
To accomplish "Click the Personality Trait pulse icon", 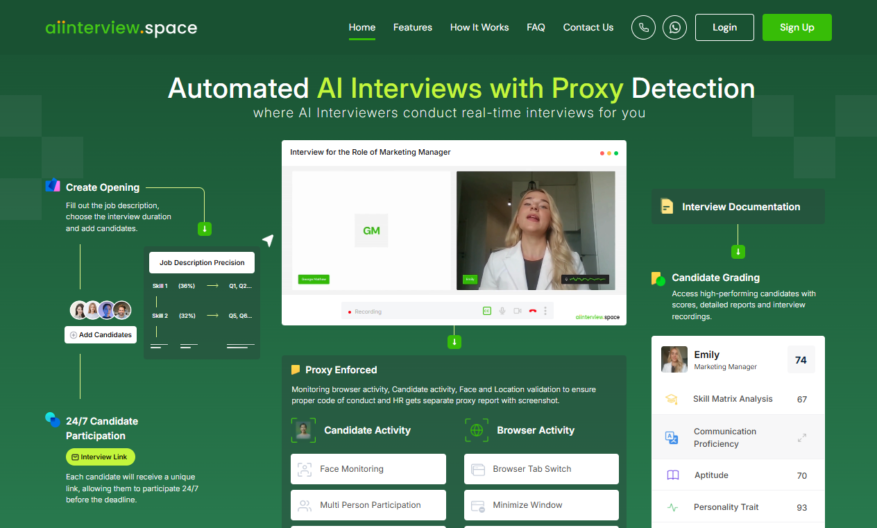I will (672, 507).
